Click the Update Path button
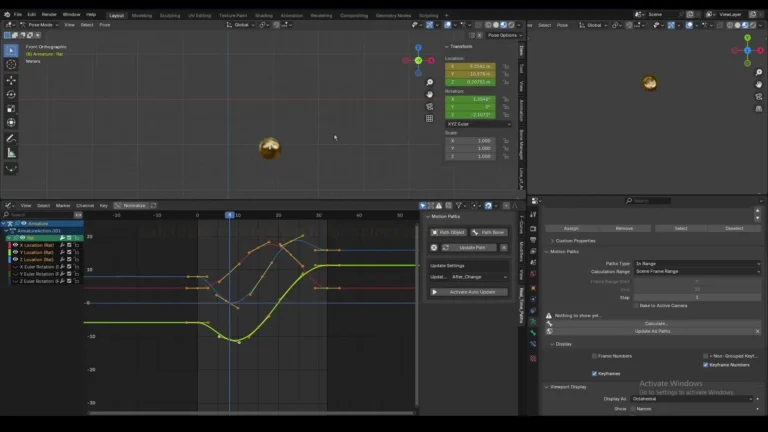 pos(469,248)
